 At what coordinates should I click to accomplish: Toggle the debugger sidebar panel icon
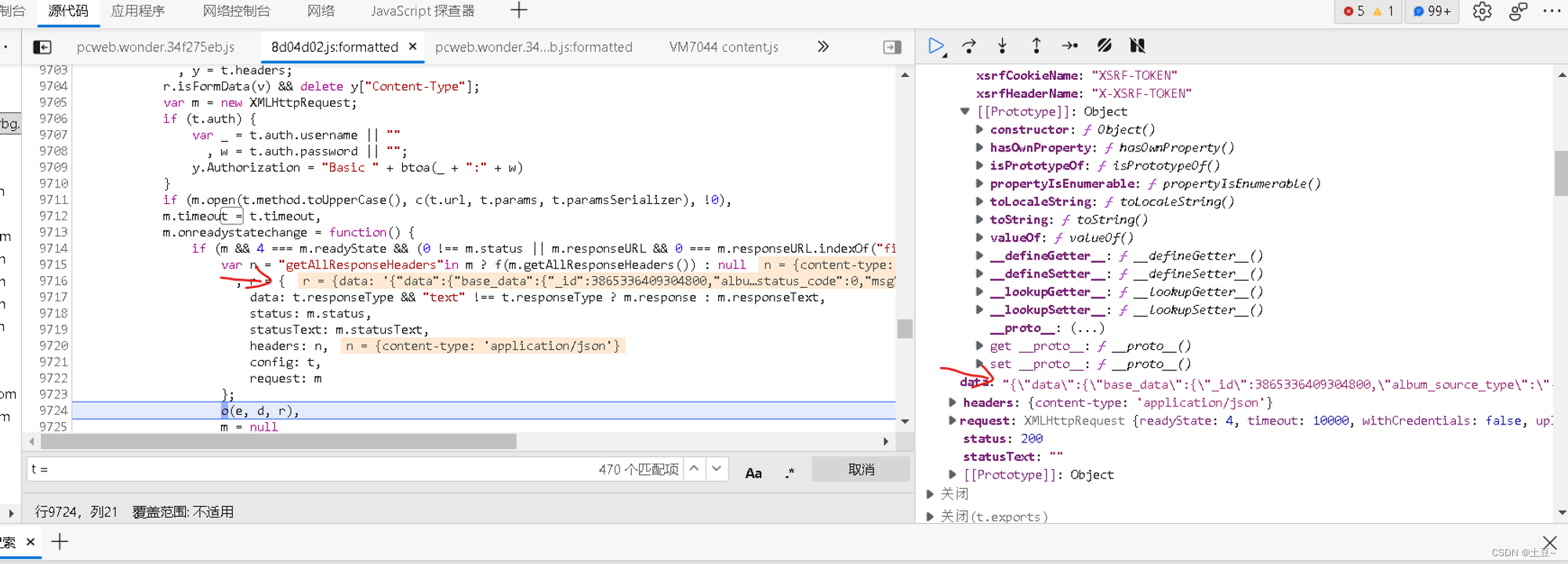click(x=892, y=47)
